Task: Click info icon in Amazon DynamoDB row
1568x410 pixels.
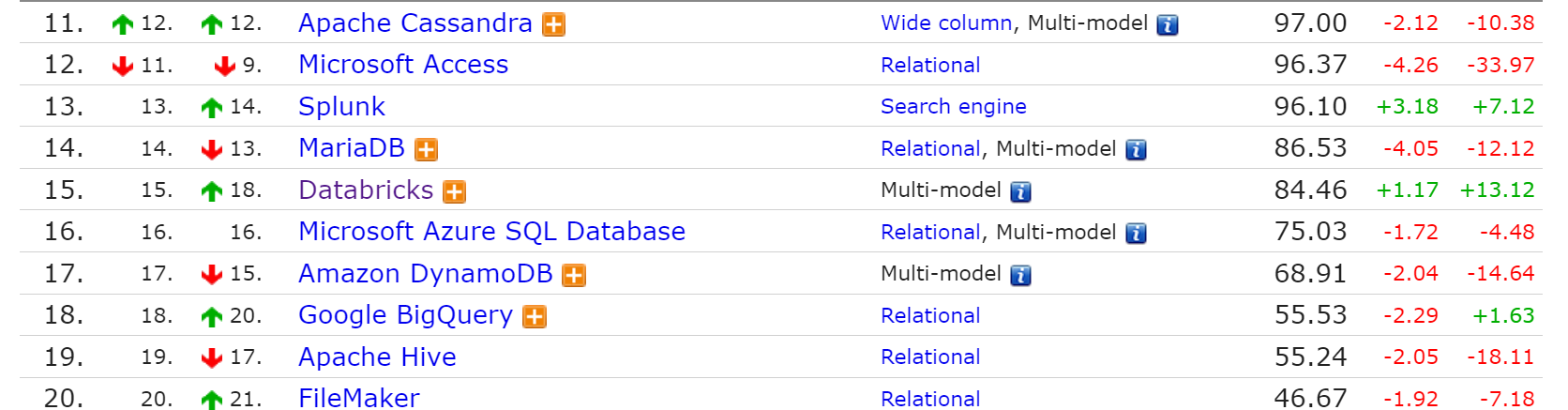Action: point(1020,276)
